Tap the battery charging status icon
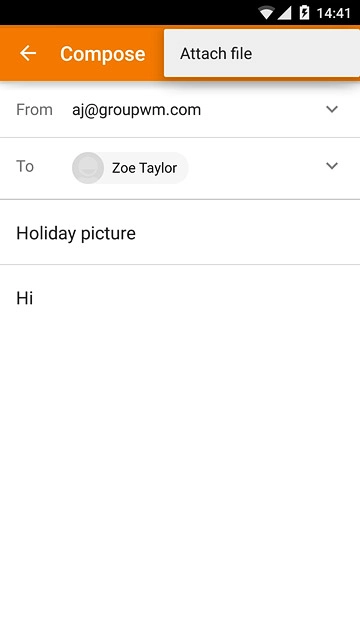This screenshot has width=360, height=640. click(x=304, y=13)
